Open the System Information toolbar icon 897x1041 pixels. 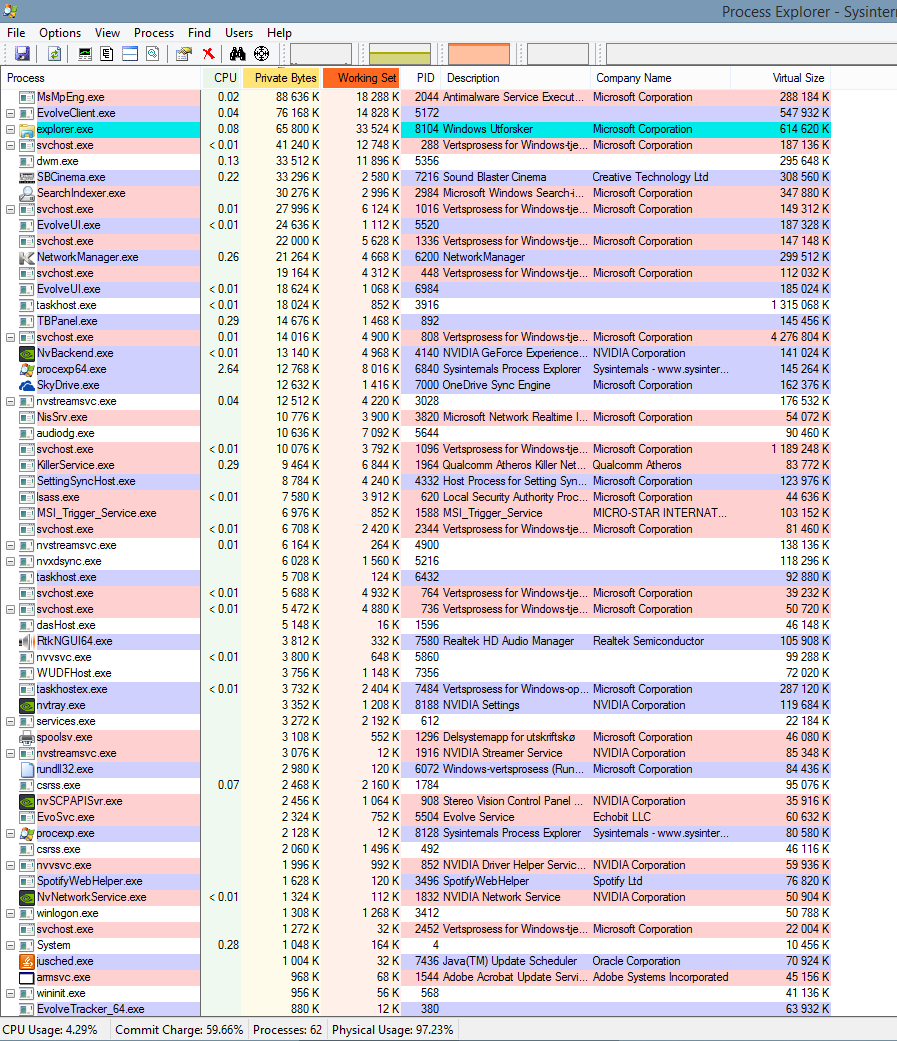85,54
